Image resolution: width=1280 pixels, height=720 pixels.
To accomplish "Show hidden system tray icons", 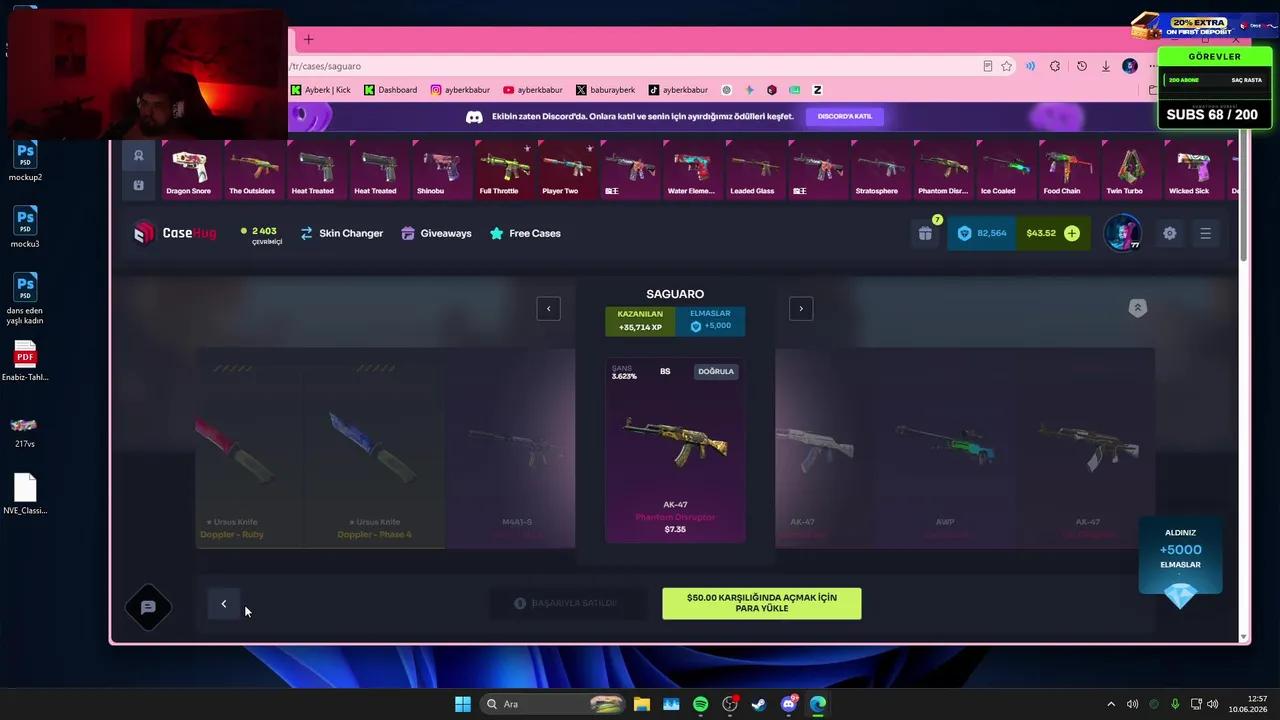I will point(1110,704).
